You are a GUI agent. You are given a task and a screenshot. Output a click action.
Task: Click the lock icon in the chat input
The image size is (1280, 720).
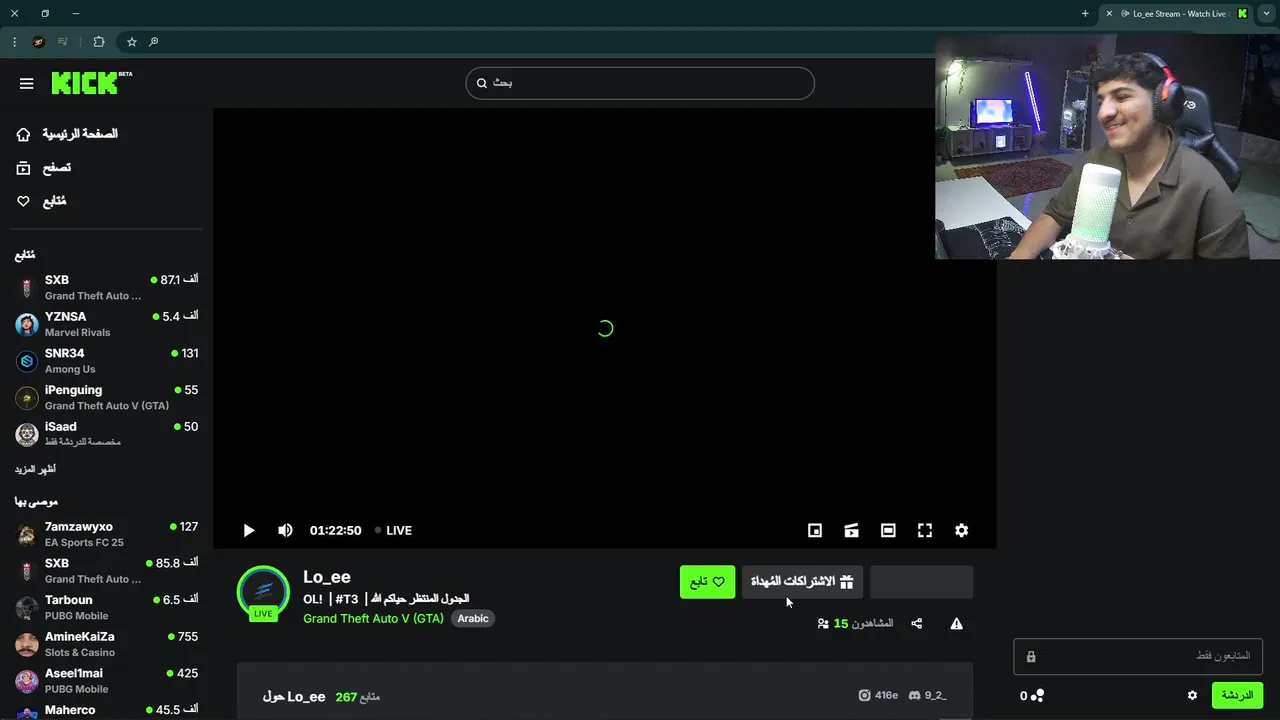1031,657
